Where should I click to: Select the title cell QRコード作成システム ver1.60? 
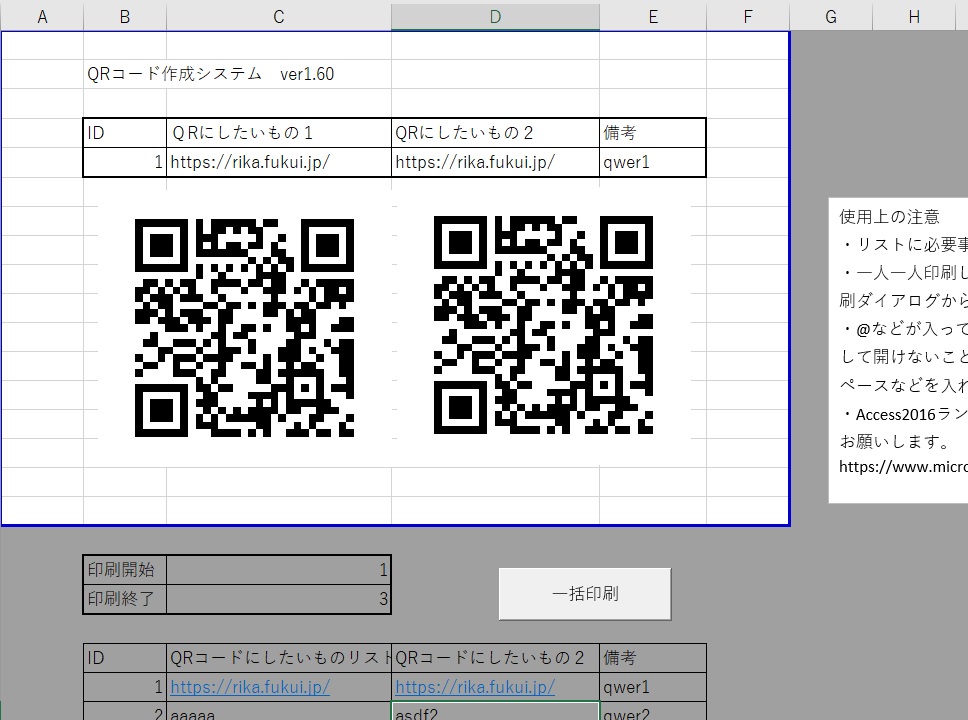(x=211, y=74)
